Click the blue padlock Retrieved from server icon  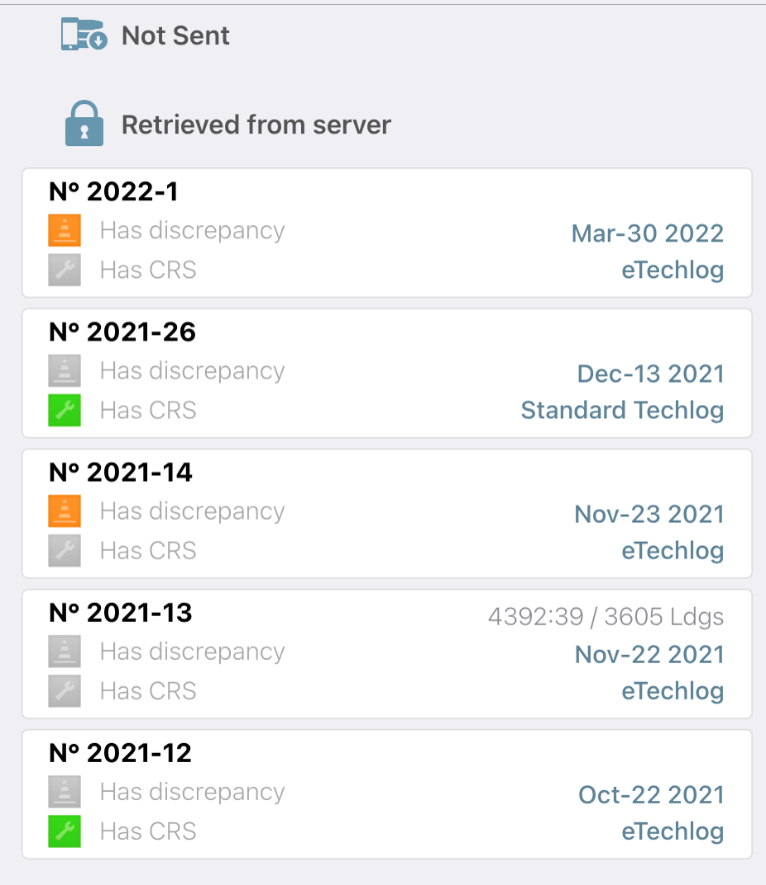pyautogui.click(x=84, y=124)
